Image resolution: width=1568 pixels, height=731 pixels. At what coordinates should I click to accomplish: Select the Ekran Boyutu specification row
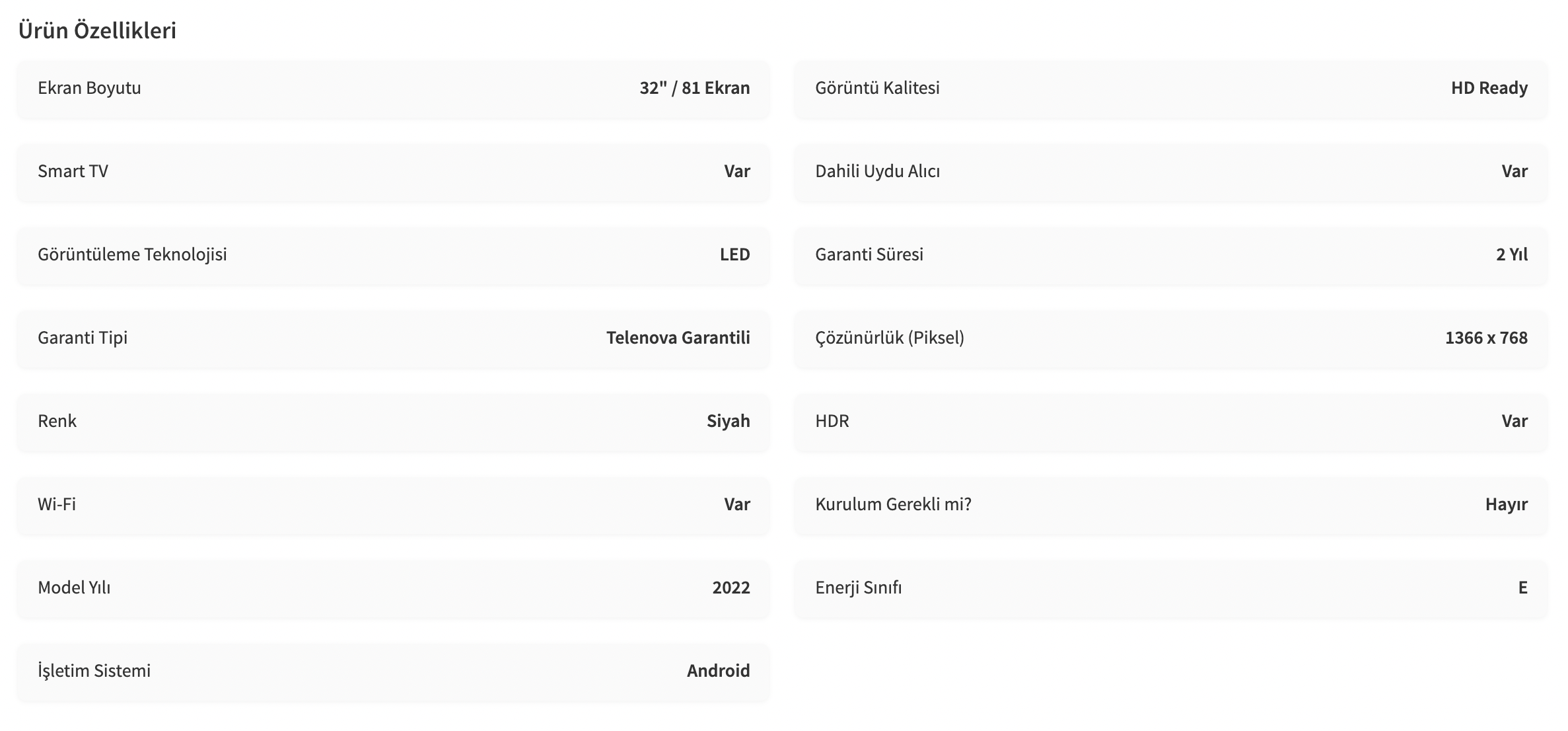394,88
